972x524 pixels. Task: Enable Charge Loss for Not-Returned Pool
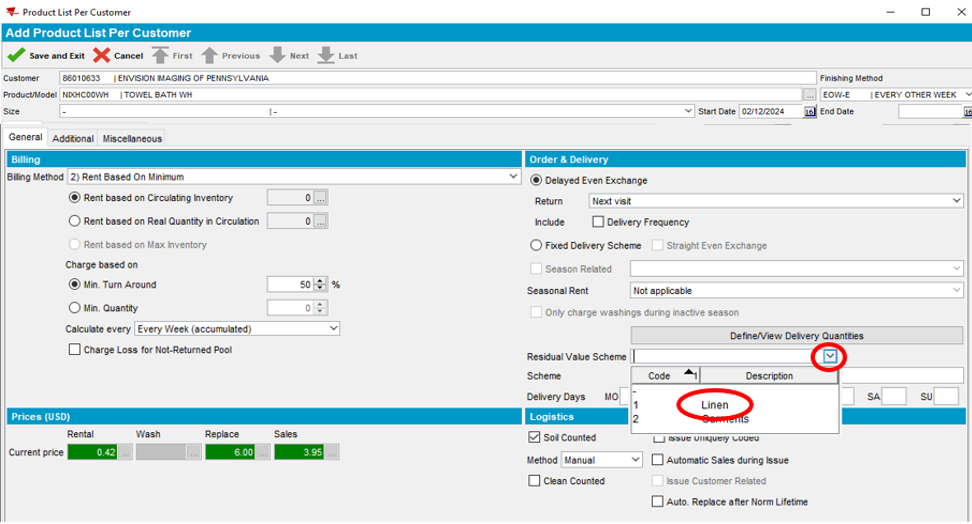click(74, 350)
